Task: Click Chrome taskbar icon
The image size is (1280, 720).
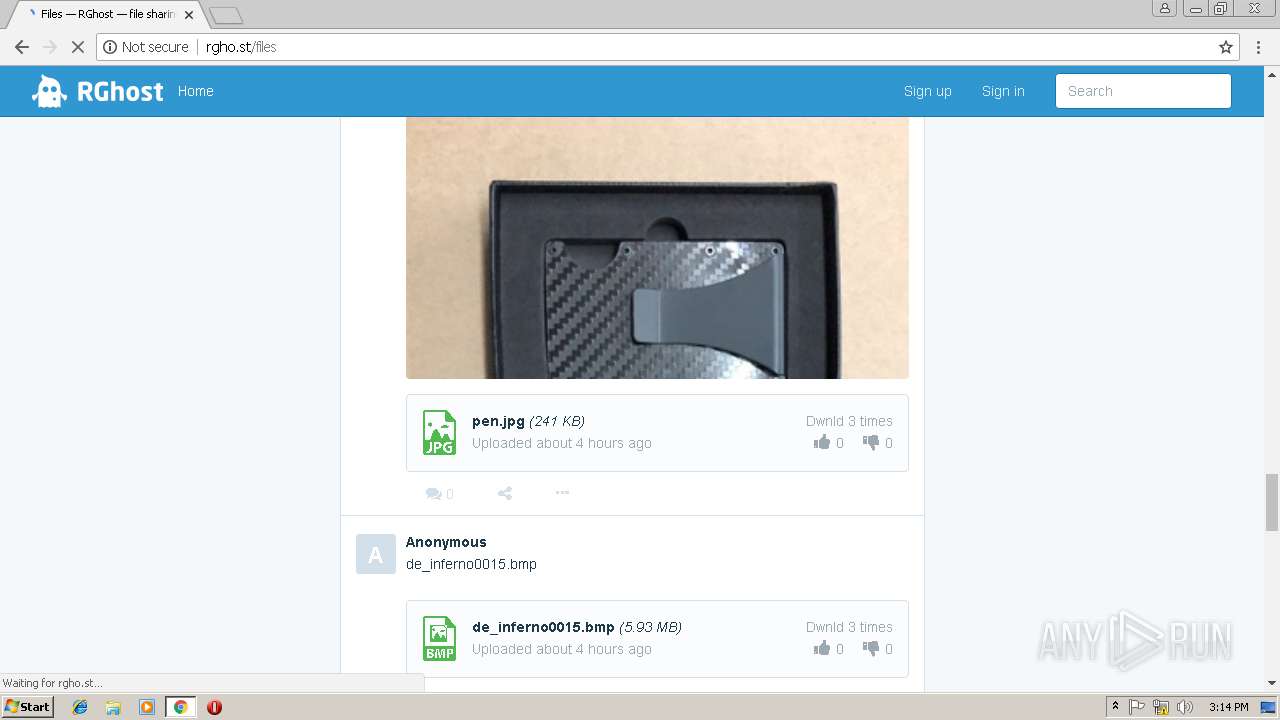Action: click(x=180, y=707)
